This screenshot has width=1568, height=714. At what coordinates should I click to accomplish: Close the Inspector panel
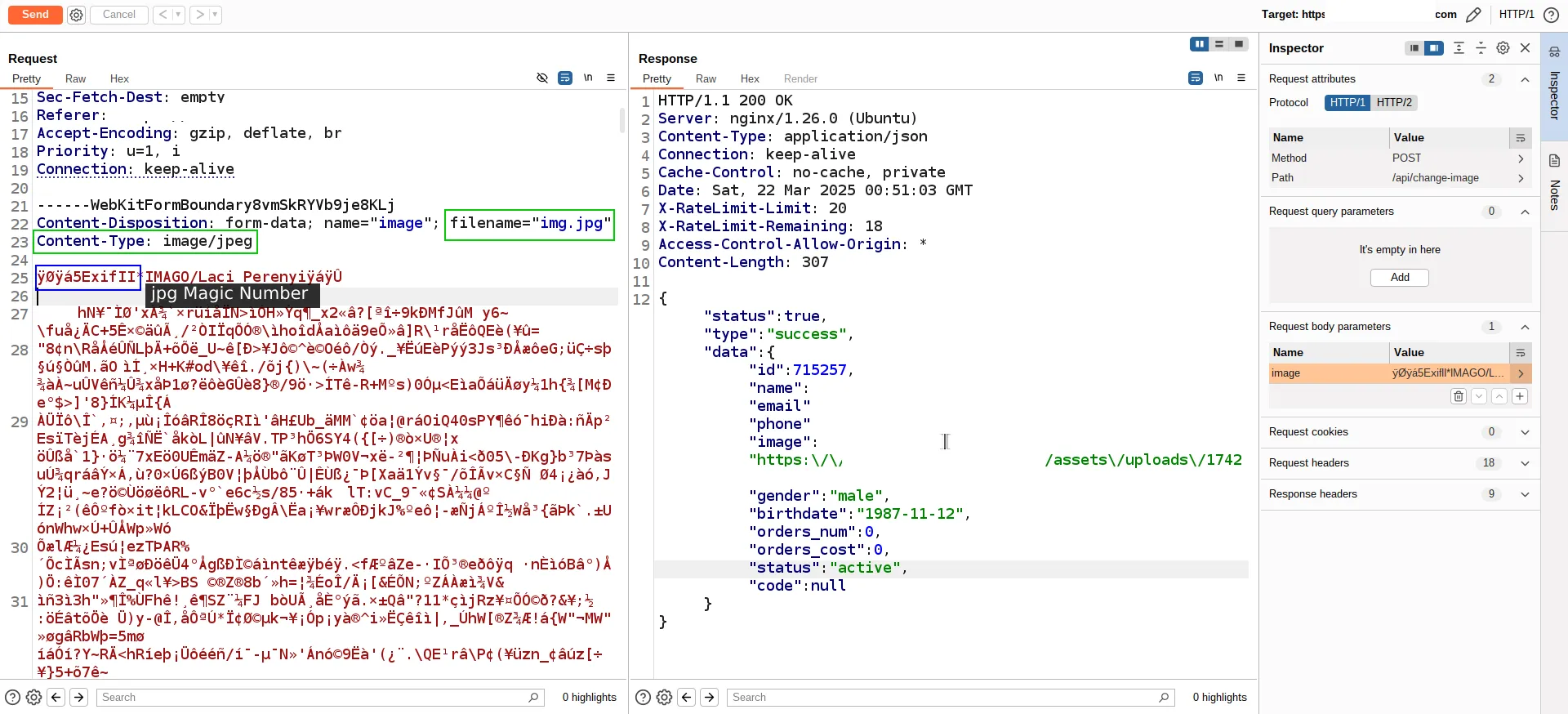click(1525, 48)
